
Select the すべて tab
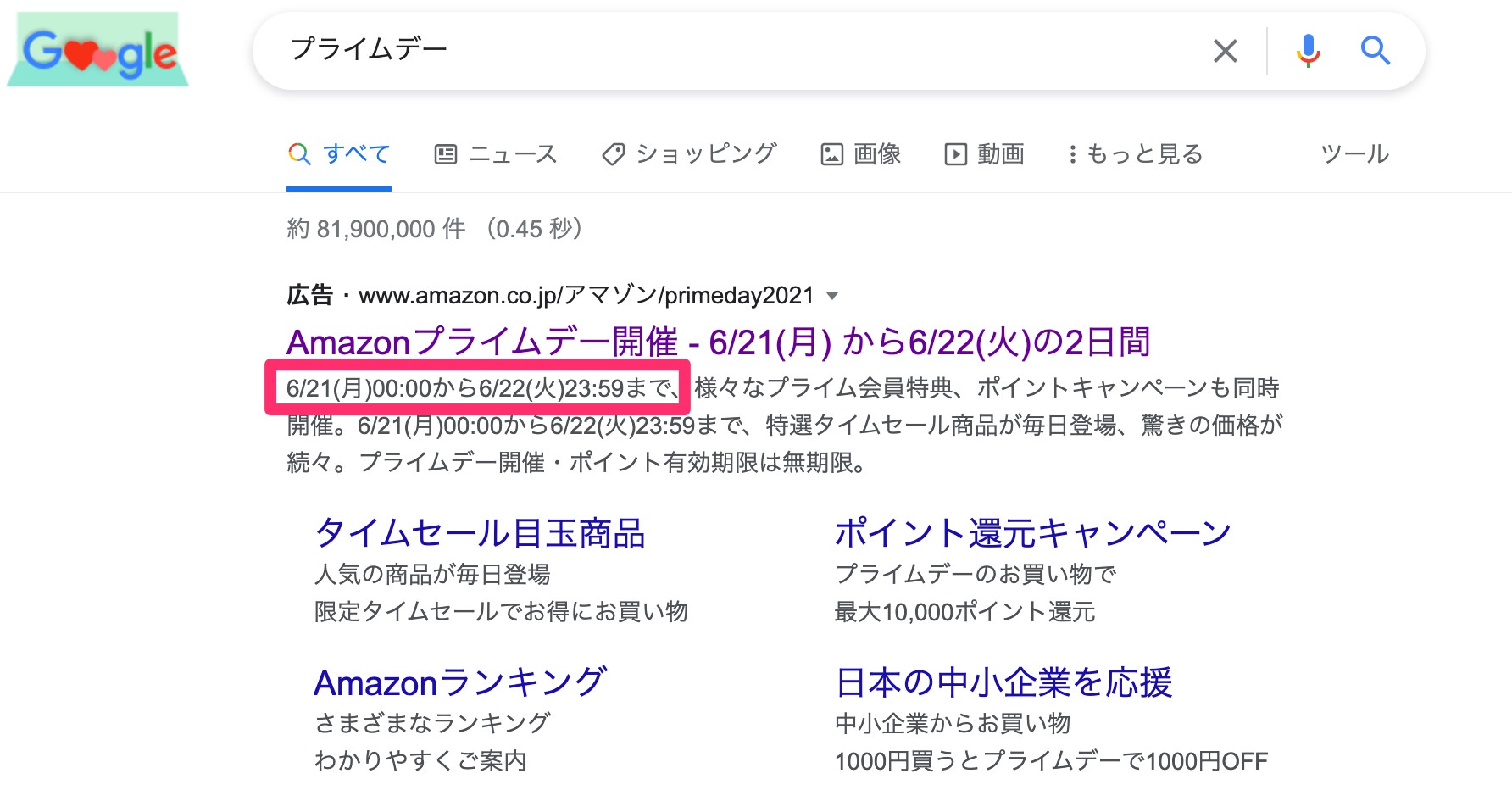pos(339,154)
